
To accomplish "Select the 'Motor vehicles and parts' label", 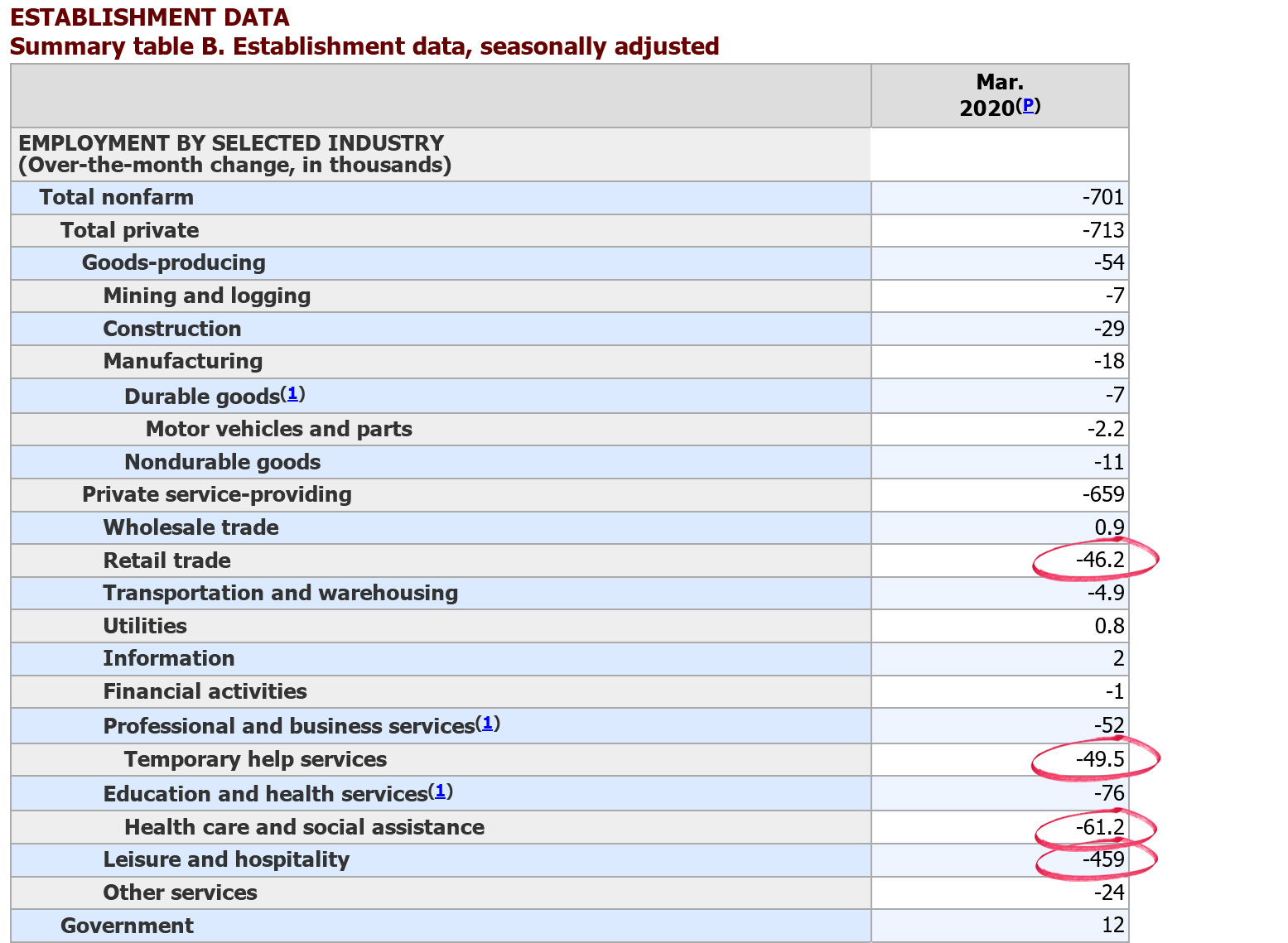I will pyautogui.click(x=279, y=429).
